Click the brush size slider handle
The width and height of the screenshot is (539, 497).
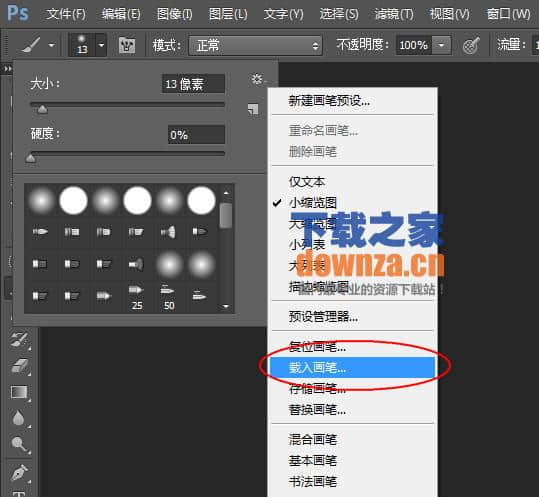pyautogui.click(x=42, y=110)
